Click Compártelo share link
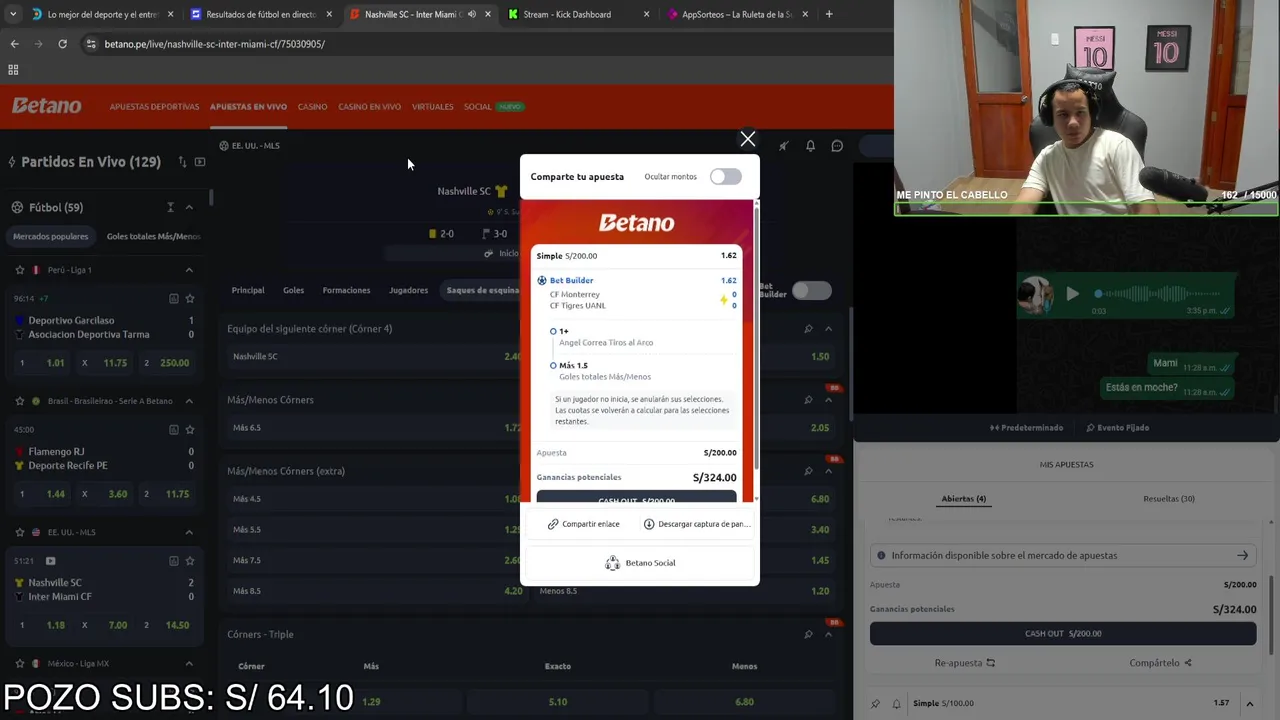Screen dimensions: 1280x720 point(1160,663)
